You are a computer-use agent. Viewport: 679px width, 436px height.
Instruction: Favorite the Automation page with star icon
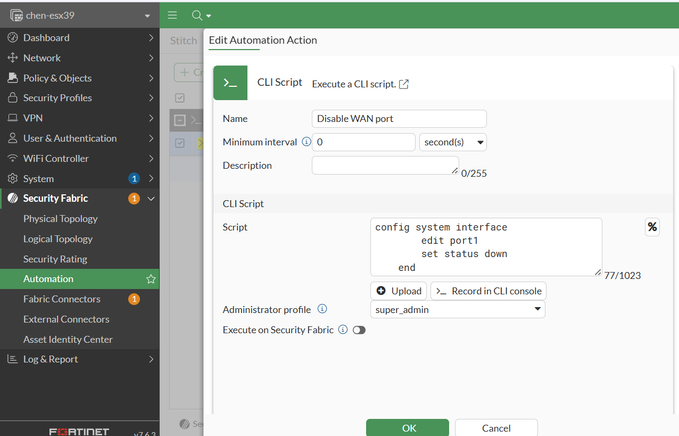[151, 279]
